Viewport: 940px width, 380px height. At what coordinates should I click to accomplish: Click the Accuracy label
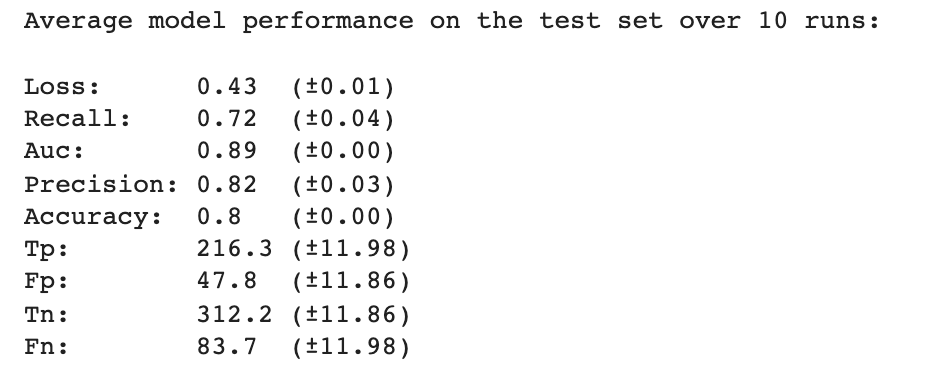93,217
